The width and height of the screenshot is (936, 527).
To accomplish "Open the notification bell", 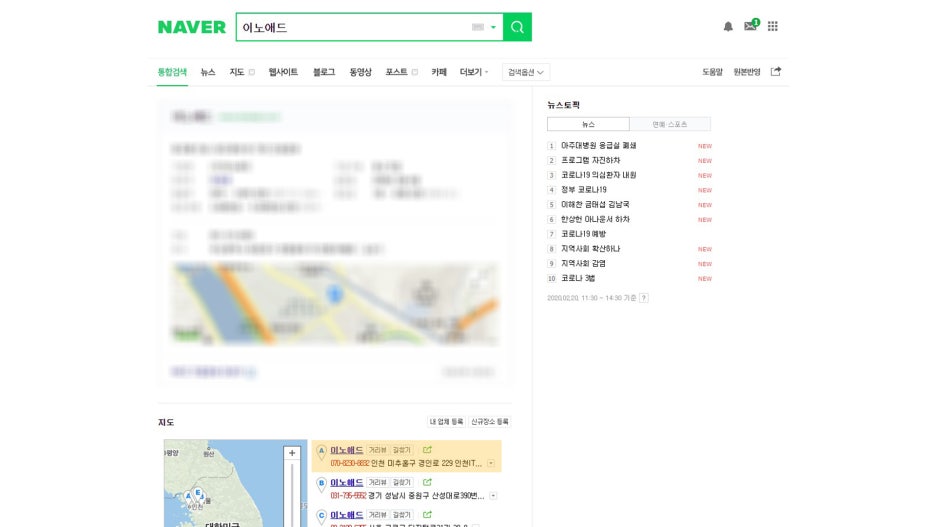I will click(x=728, y=26).
